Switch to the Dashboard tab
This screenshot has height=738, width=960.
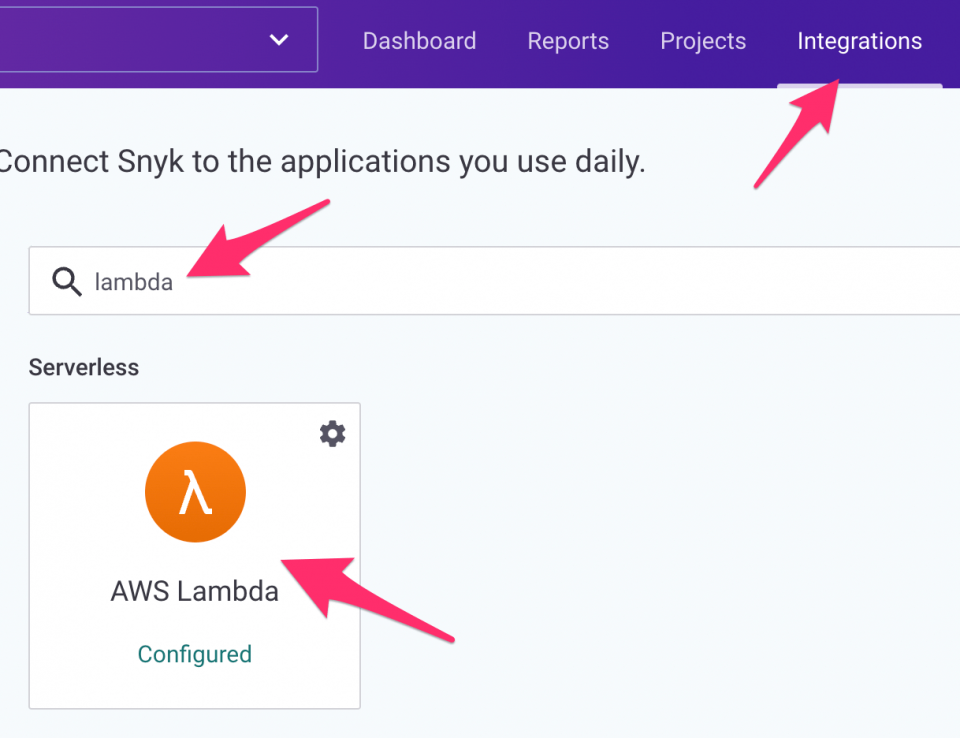coord(419,41)
